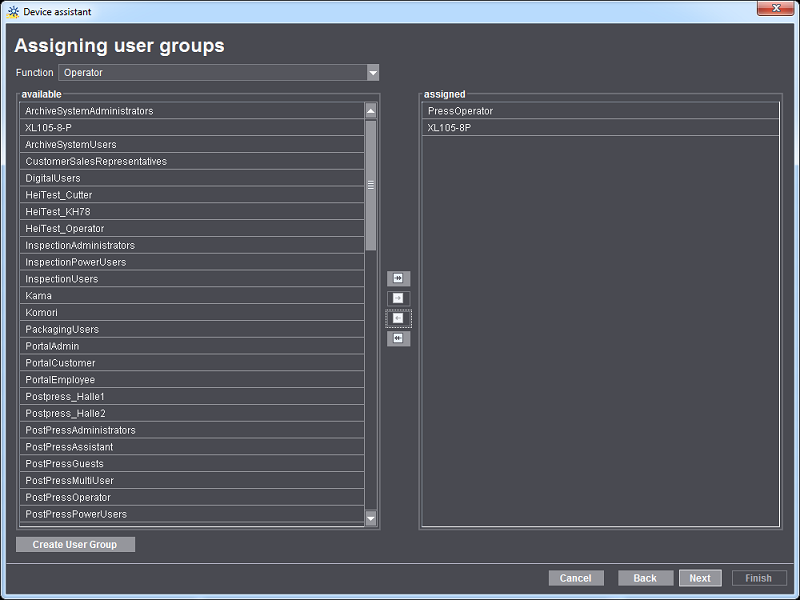Click the scroll-up arrow of available list

(x=371, y=110)
